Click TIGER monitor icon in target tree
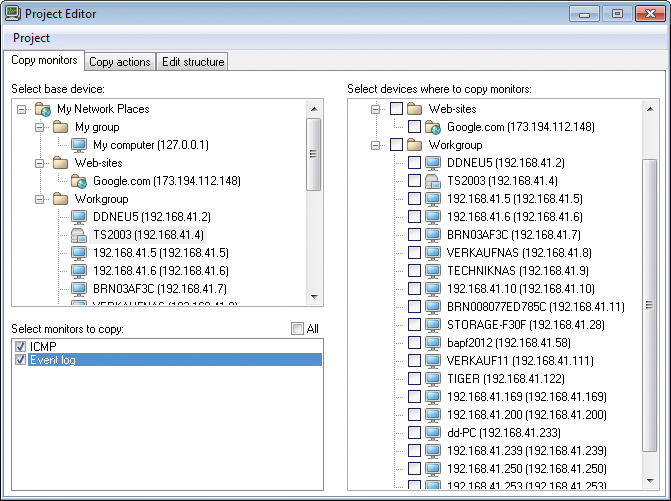The height and width of the screenshot is (501, 671). pyautogui.click(x=433, y=379)
